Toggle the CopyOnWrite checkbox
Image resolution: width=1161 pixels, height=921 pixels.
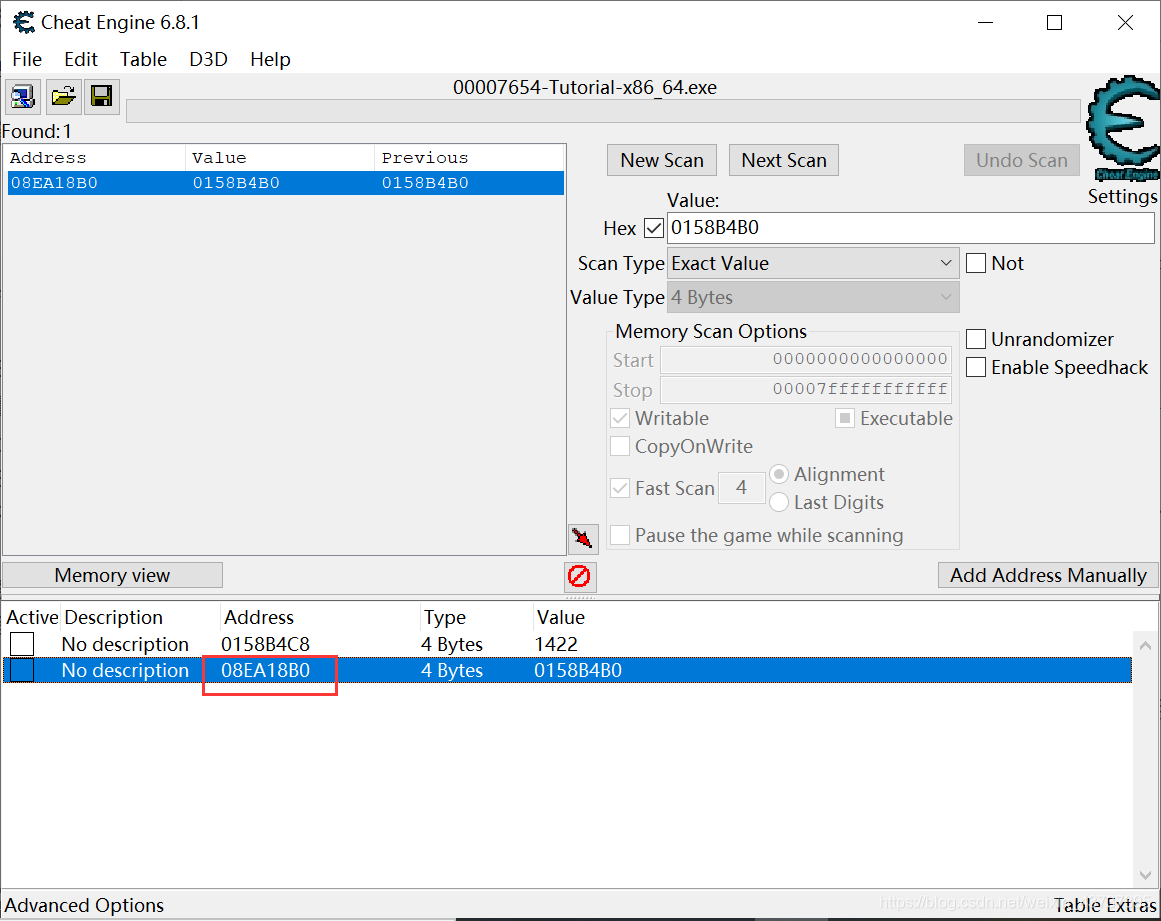tap(620, 446)
